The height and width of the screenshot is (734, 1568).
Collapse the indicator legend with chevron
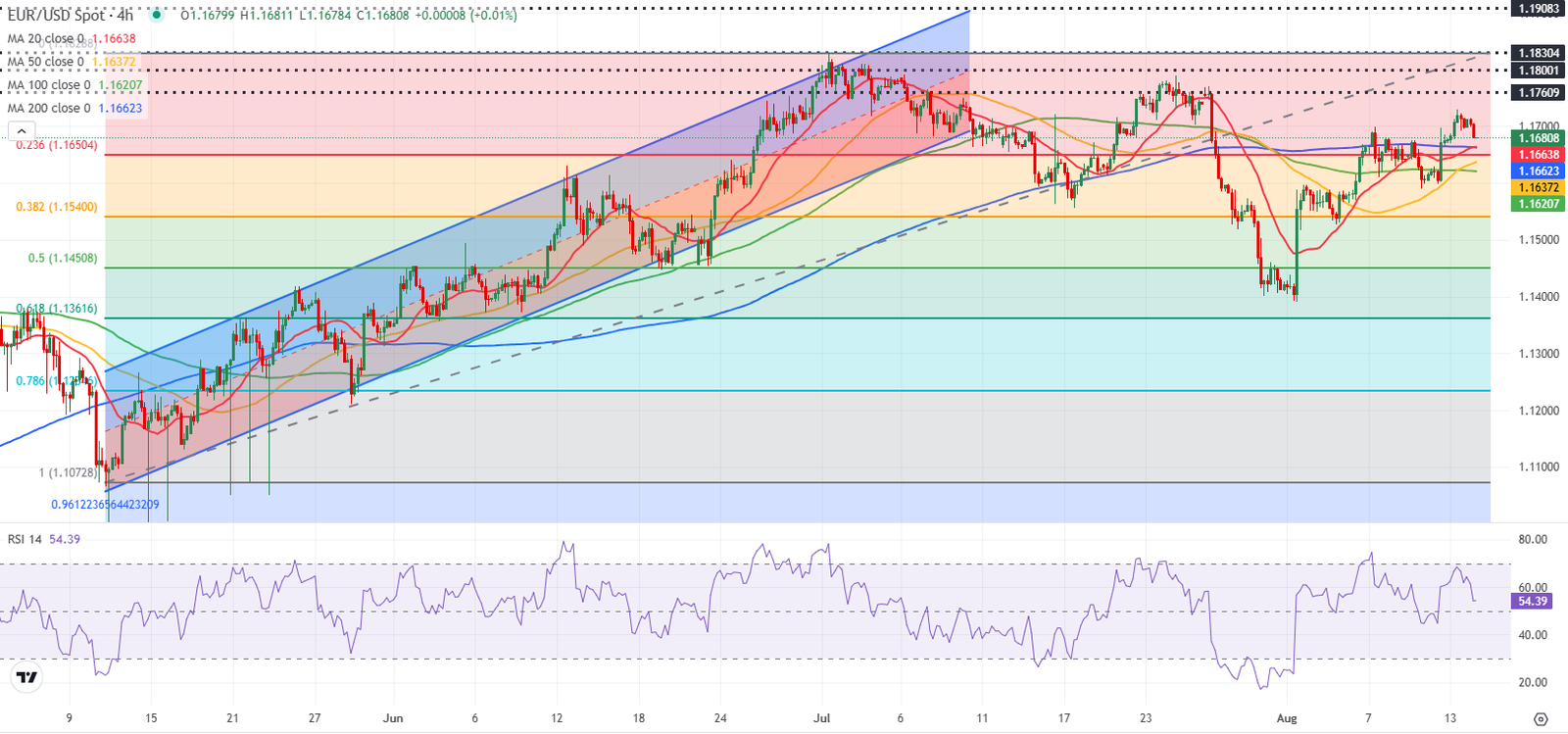click(x=21, y=131)
